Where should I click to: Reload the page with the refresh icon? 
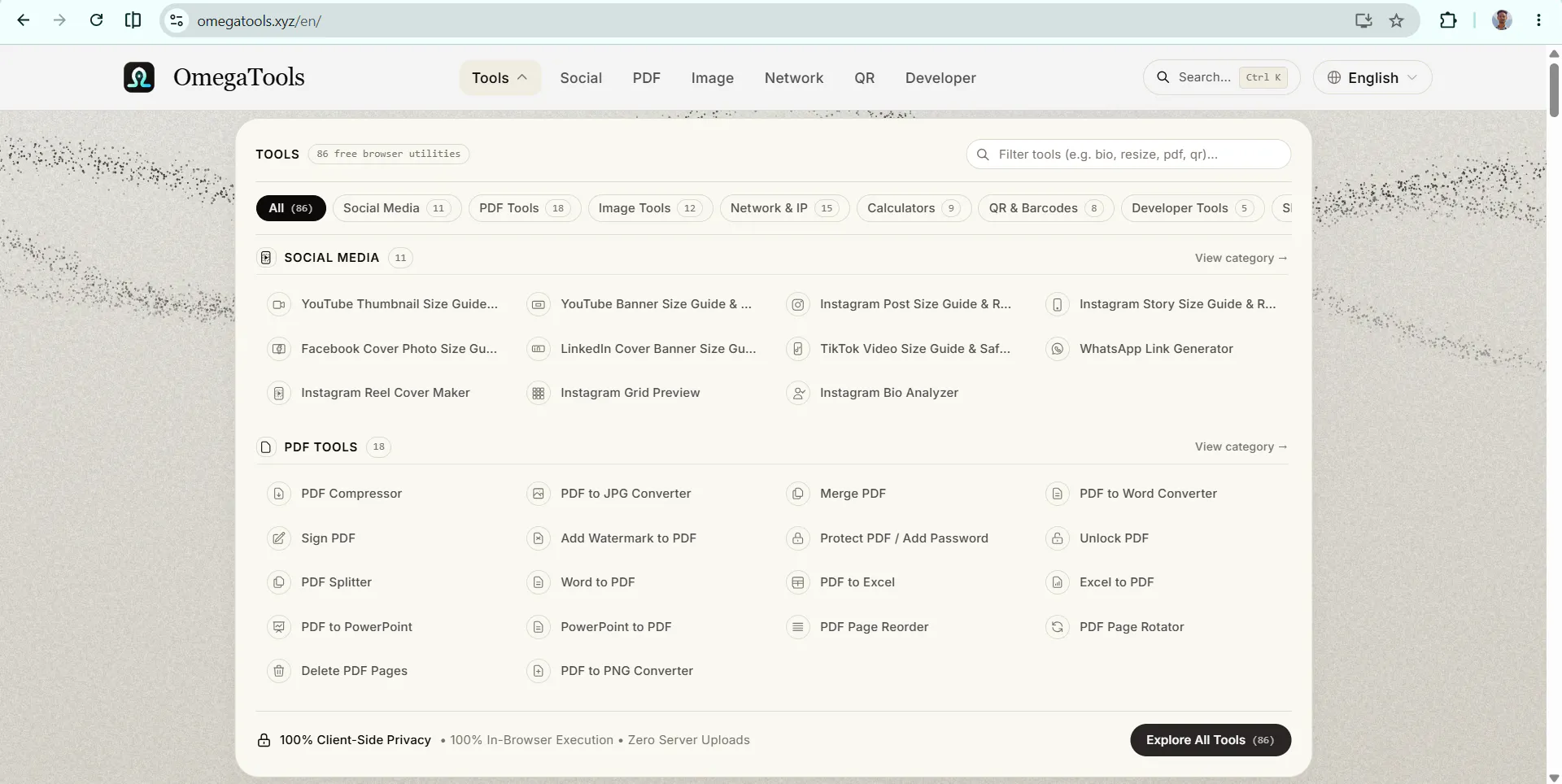(x=96, y=20)
